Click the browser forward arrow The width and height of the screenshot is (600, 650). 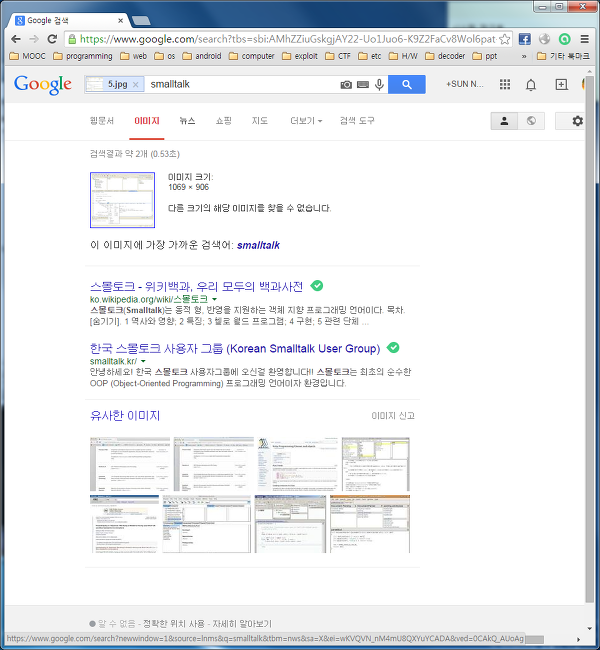click(34, 39)
